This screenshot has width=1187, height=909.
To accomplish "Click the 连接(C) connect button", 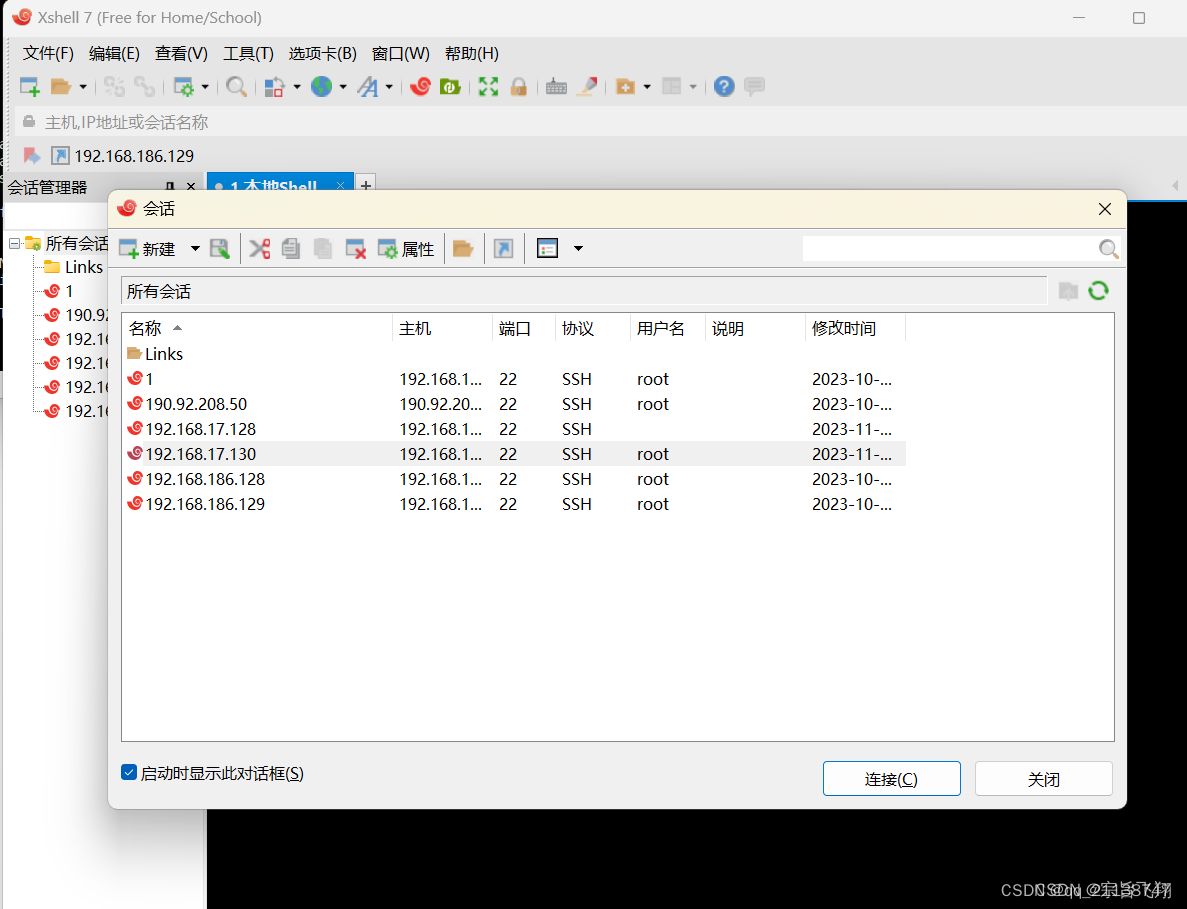I will (x=891, y=778).
